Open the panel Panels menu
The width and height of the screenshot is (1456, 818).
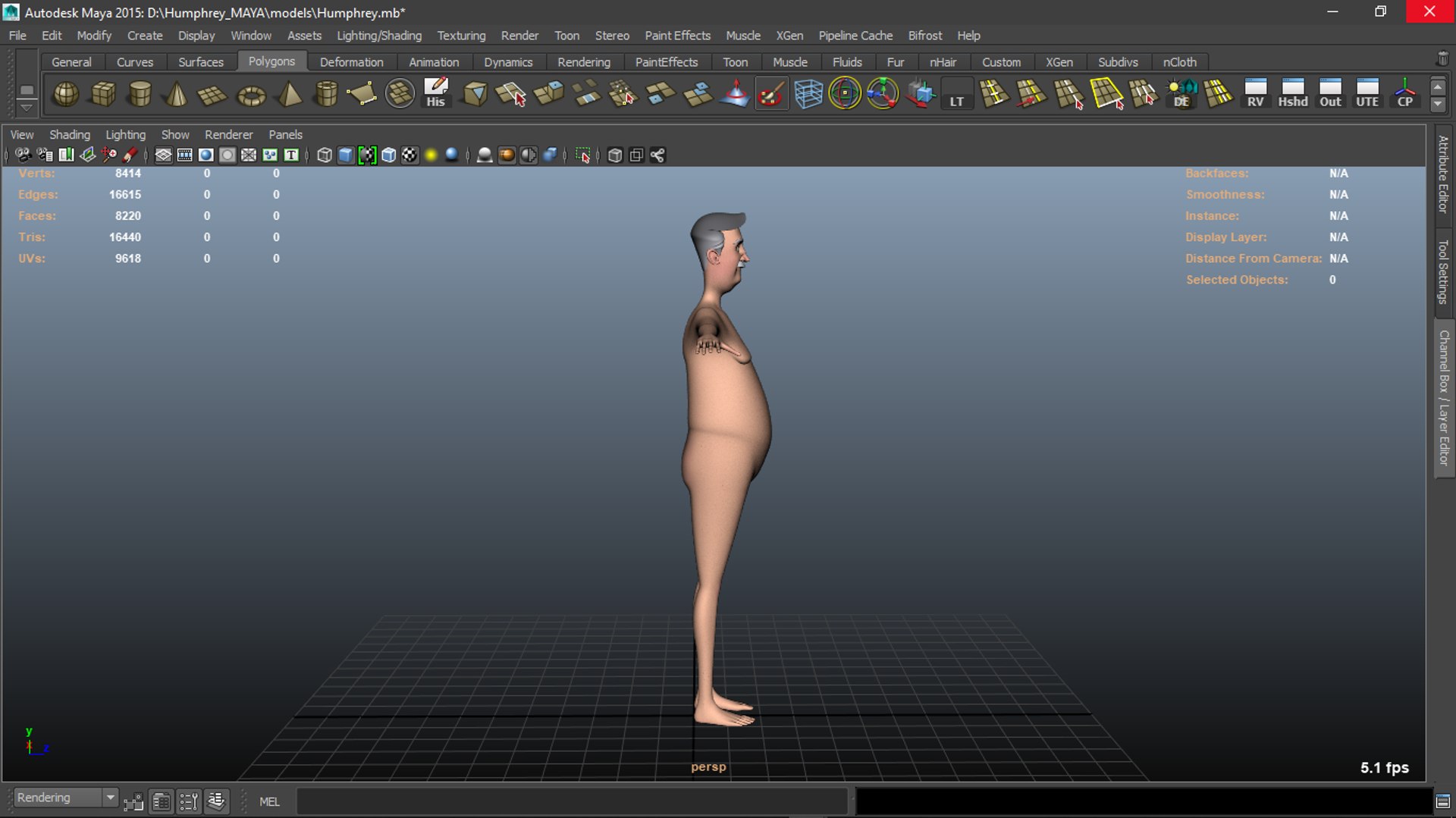[285, 134]
